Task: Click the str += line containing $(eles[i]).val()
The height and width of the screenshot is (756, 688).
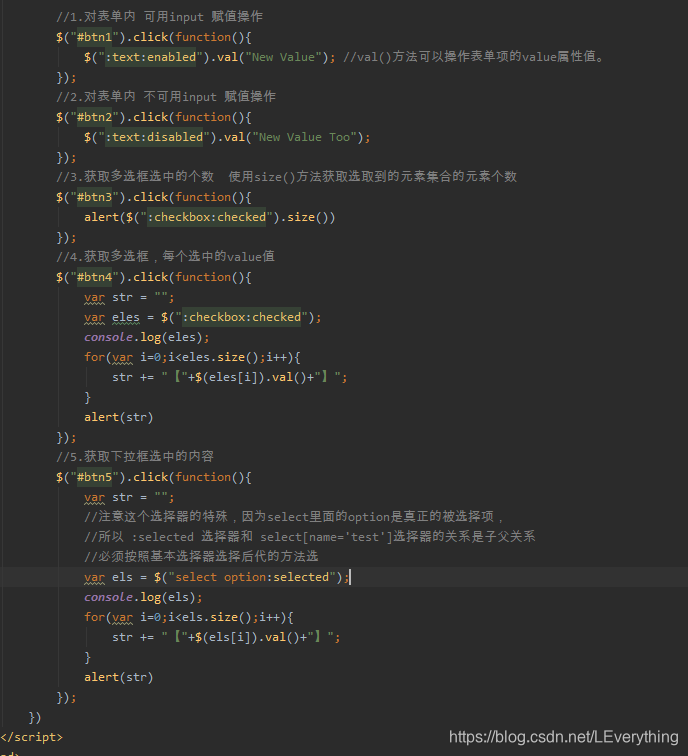Action: (x=229, y=377)
